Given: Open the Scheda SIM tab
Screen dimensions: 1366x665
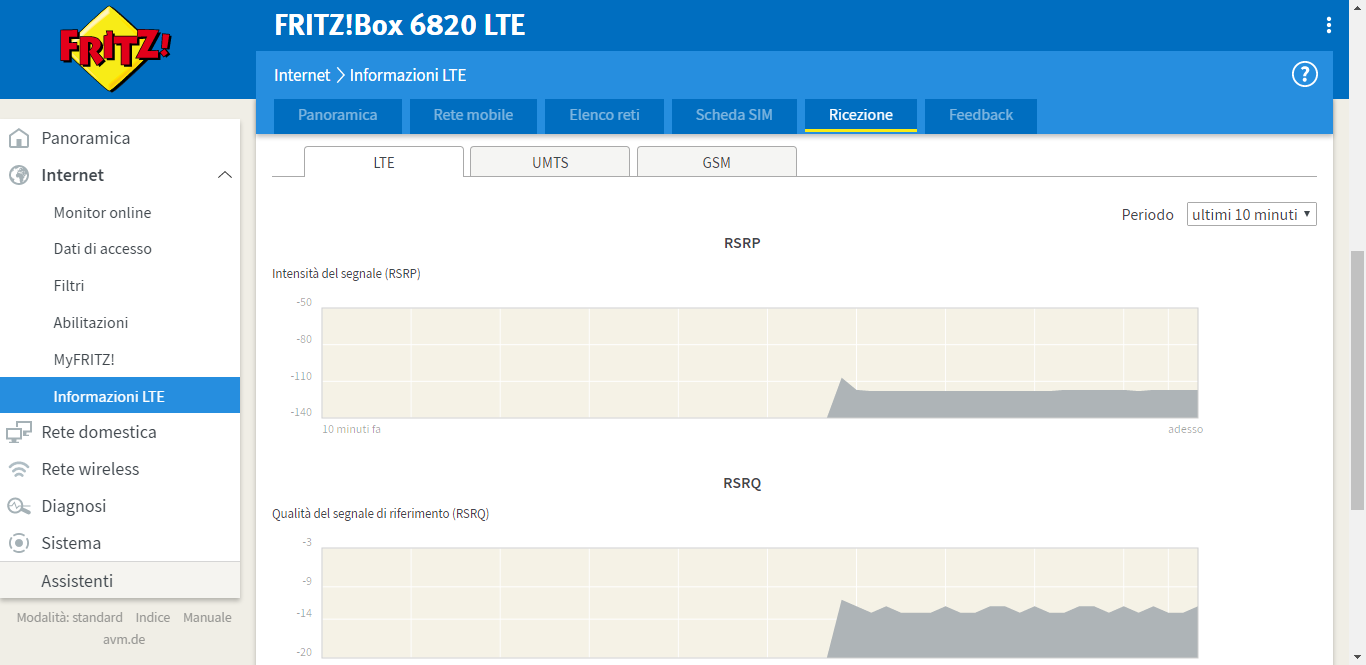Looking at the screenshot, I should (x=734, y=115).
